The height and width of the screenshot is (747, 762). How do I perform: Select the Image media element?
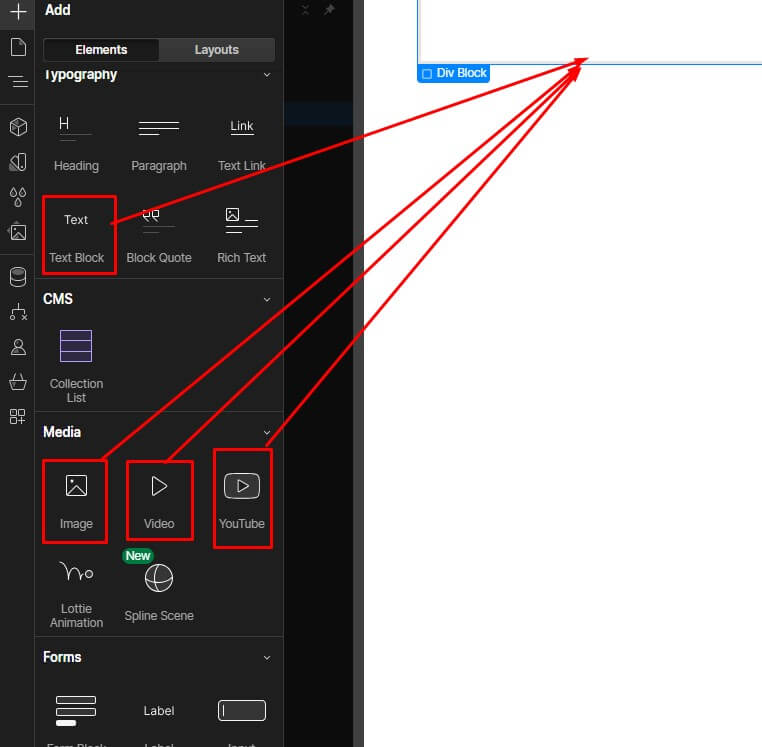pos(76,502)
